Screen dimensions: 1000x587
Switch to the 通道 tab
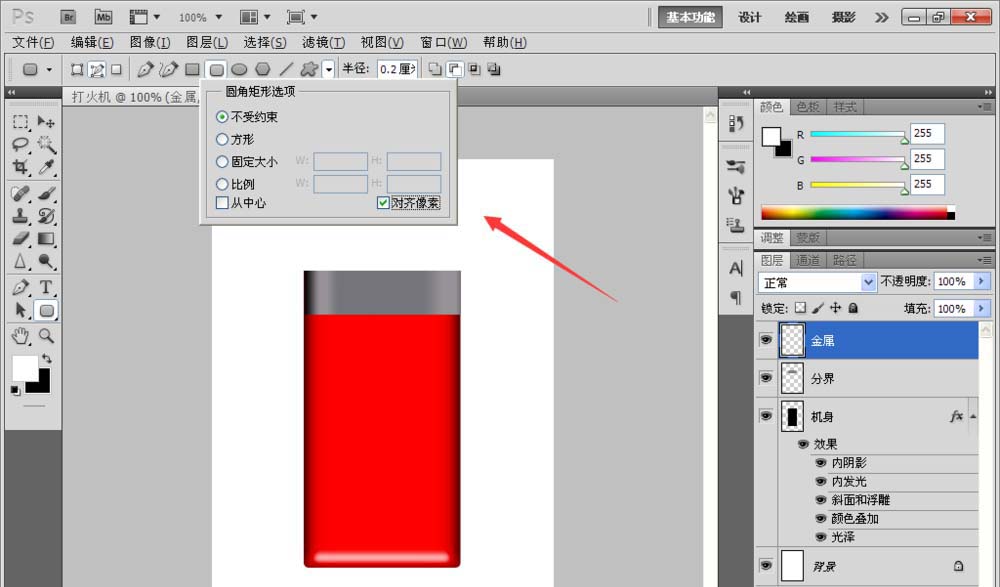tap(808, 259)
